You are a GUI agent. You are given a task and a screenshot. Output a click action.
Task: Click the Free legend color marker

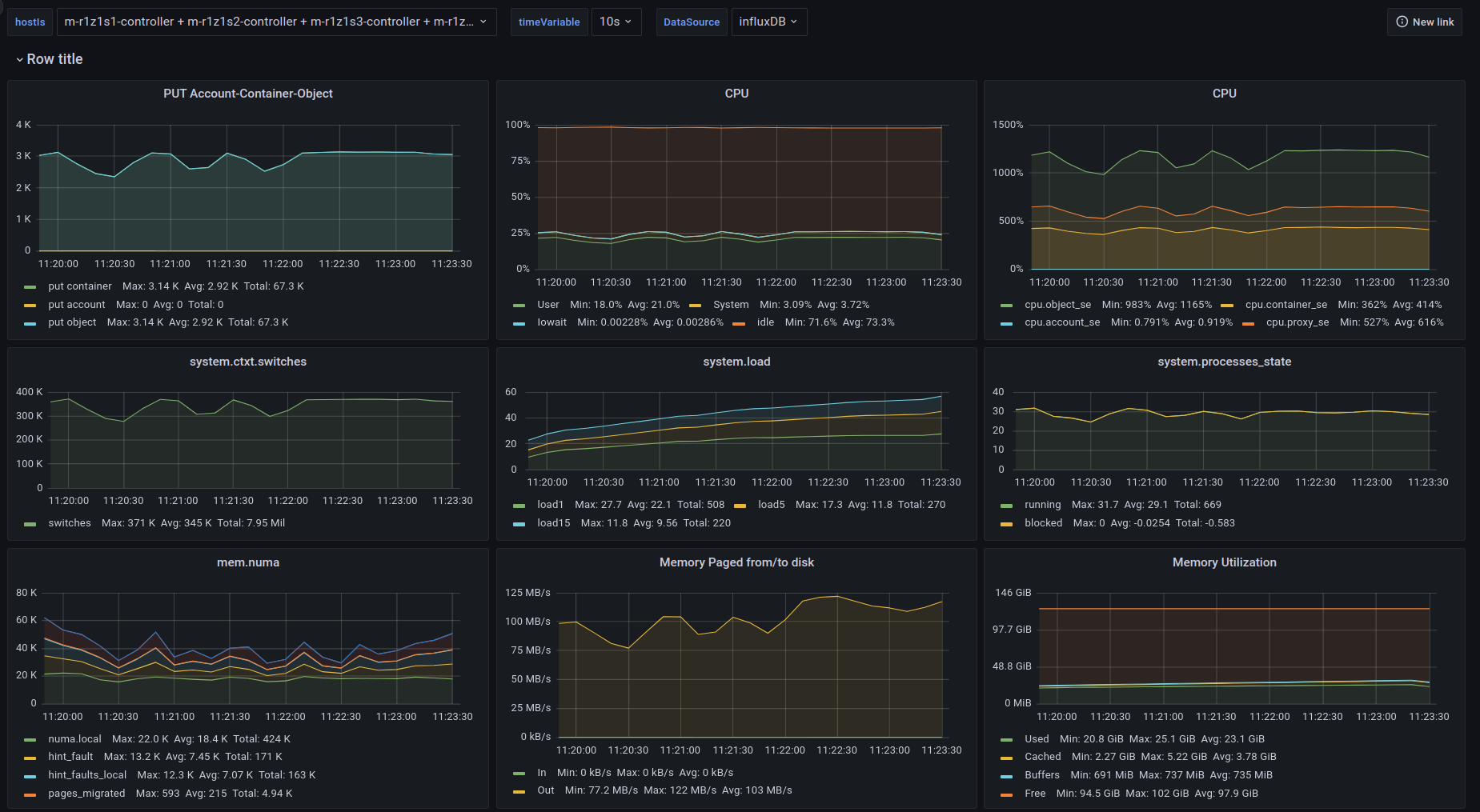tap(1006, 794)
